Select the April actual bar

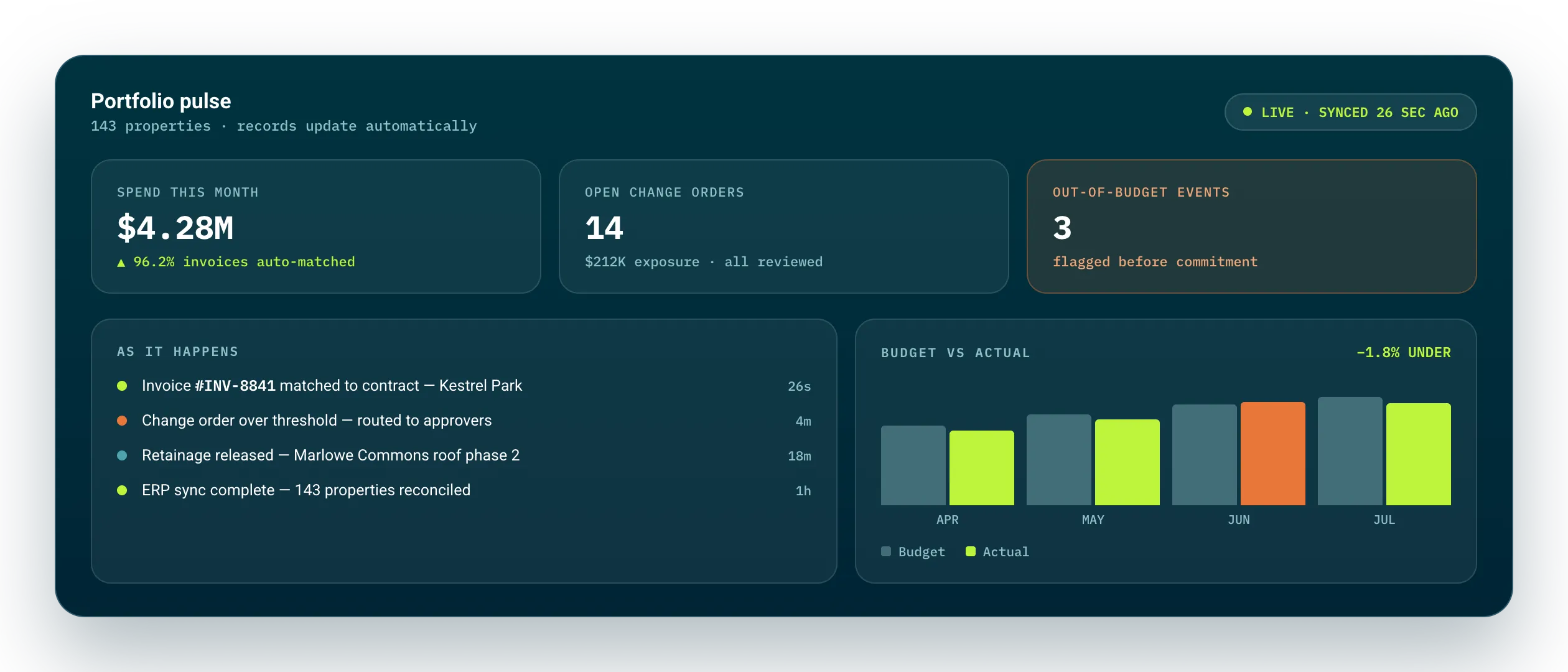[982, 468]
